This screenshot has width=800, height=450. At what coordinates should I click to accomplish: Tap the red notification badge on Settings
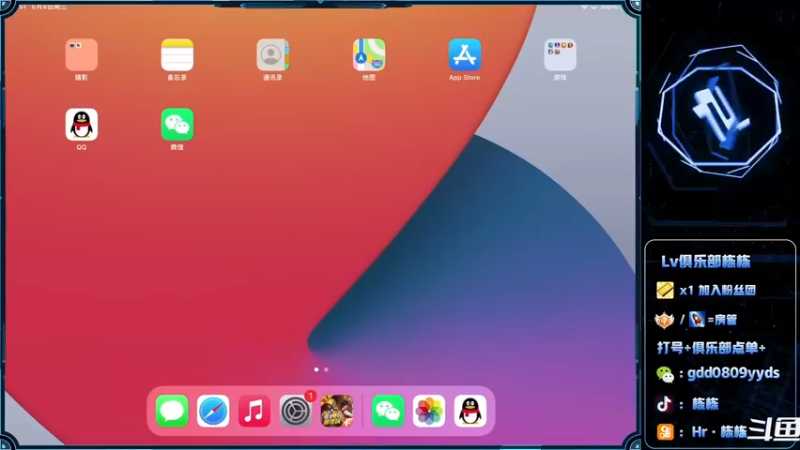tap(310, 395)
